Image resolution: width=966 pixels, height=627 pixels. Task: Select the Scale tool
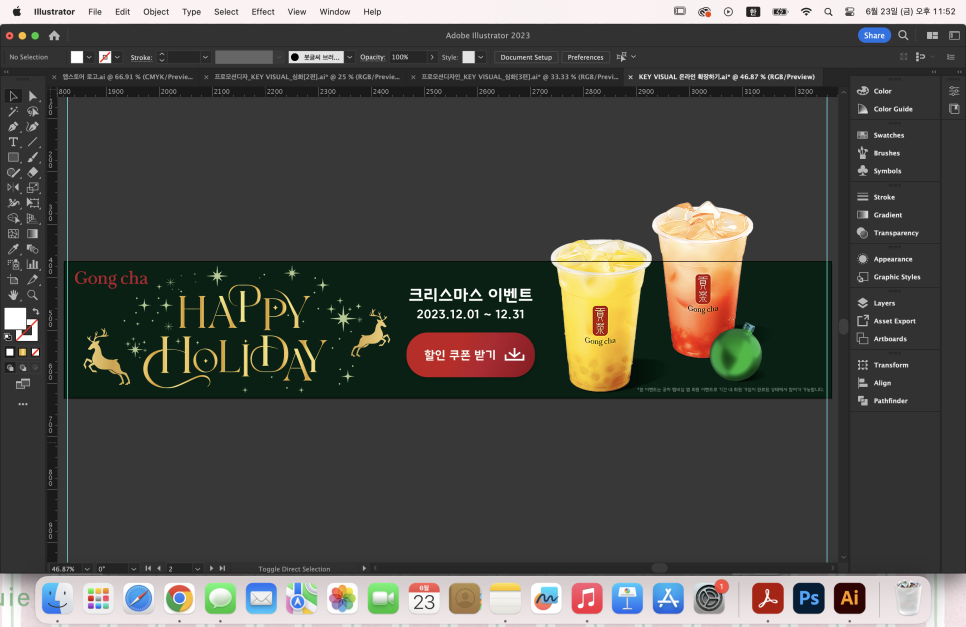tap(33, 188)
